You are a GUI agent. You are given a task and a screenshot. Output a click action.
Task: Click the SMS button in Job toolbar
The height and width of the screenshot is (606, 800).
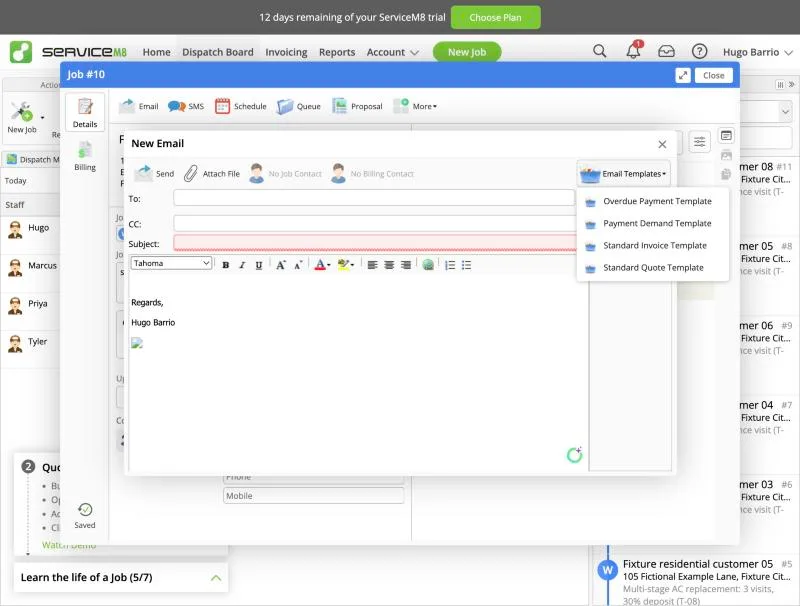click(x=186, y=106)
